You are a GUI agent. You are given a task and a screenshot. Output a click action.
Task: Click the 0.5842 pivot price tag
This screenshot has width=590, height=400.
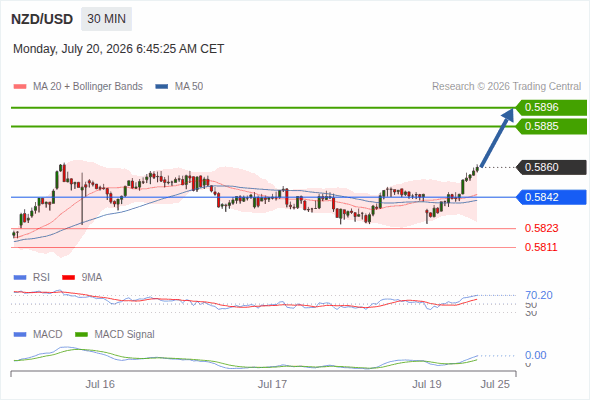pyautogui.click(x=551, y=197)
